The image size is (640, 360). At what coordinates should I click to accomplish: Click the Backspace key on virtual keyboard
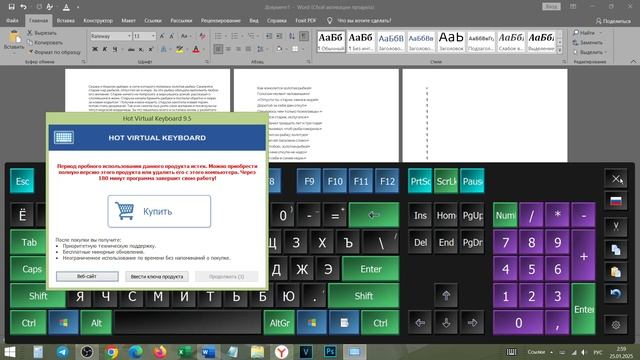tap(374, 215)
